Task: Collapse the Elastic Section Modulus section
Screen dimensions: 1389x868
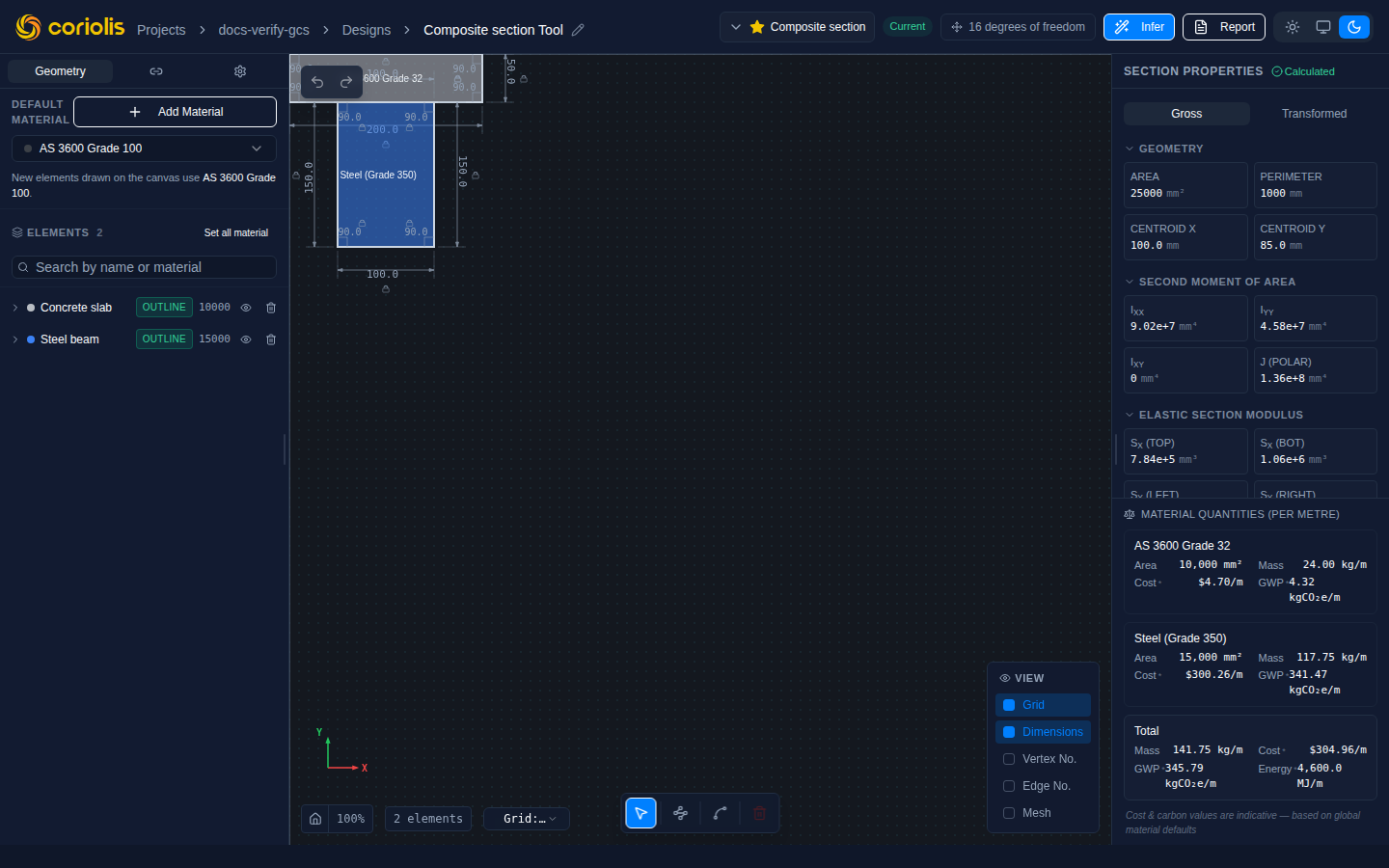Action: click(x=1130, y=415)
